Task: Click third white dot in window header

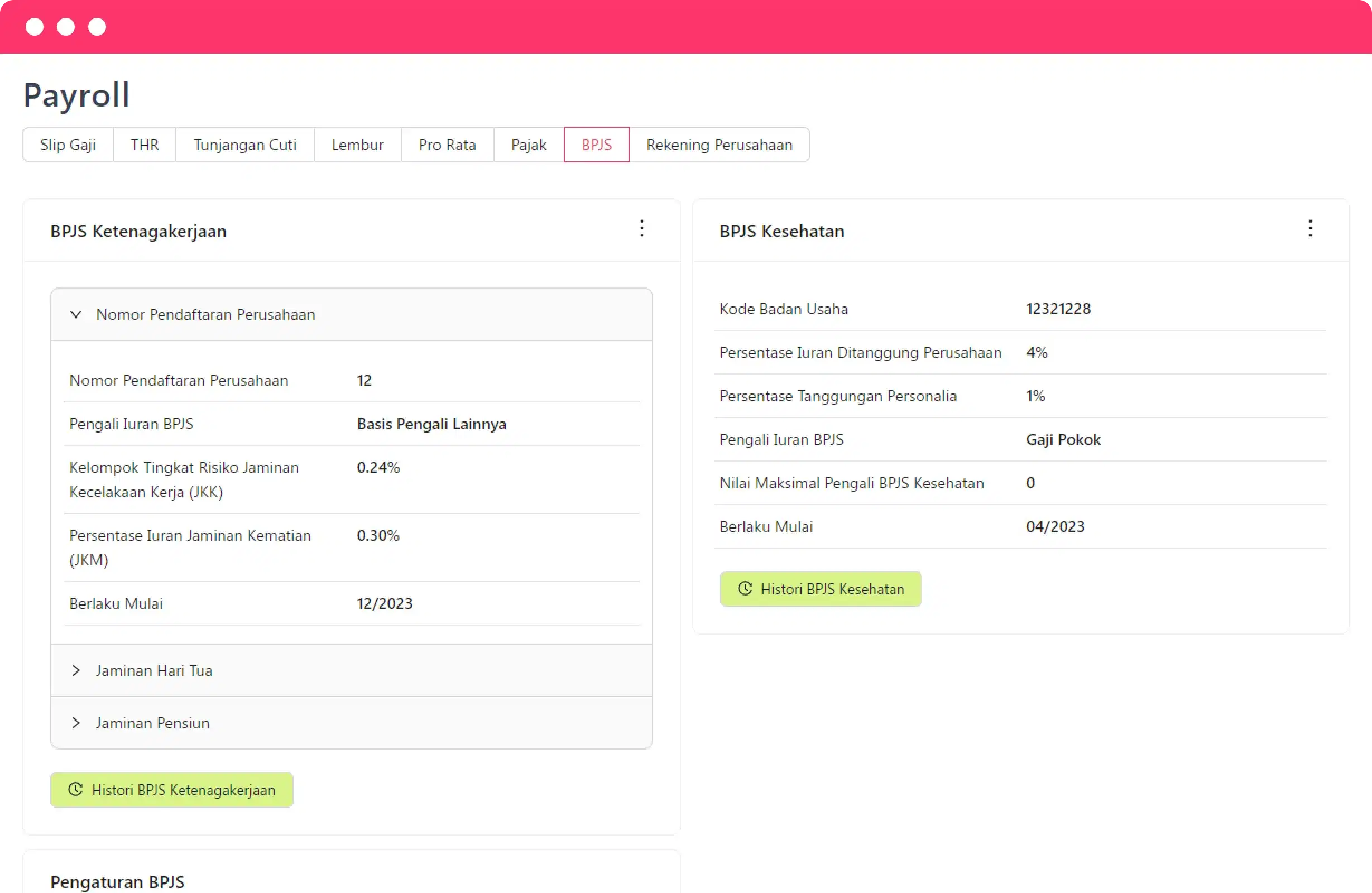Action: [97, 27]
